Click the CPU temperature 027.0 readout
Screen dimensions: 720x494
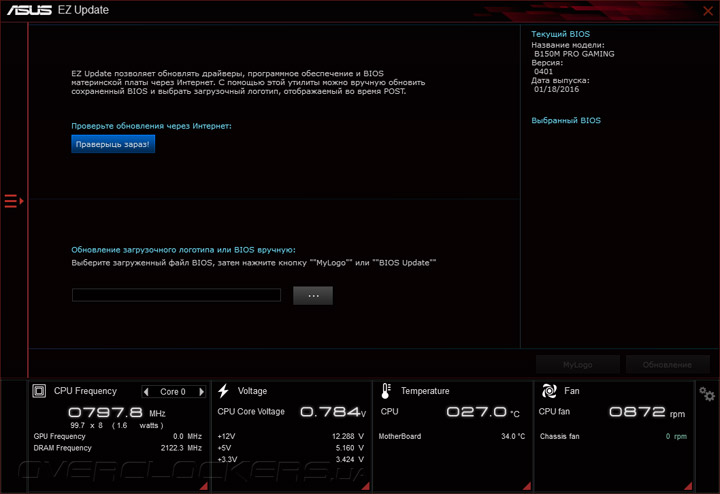tap(483, 412)
